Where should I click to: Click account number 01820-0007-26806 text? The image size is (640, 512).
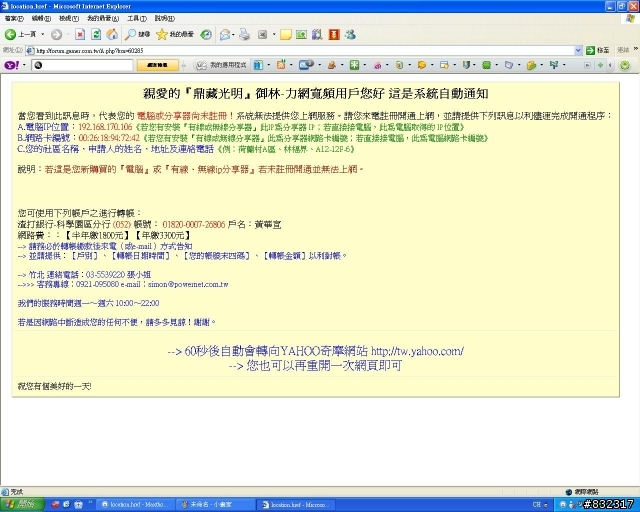coord(194,225)
